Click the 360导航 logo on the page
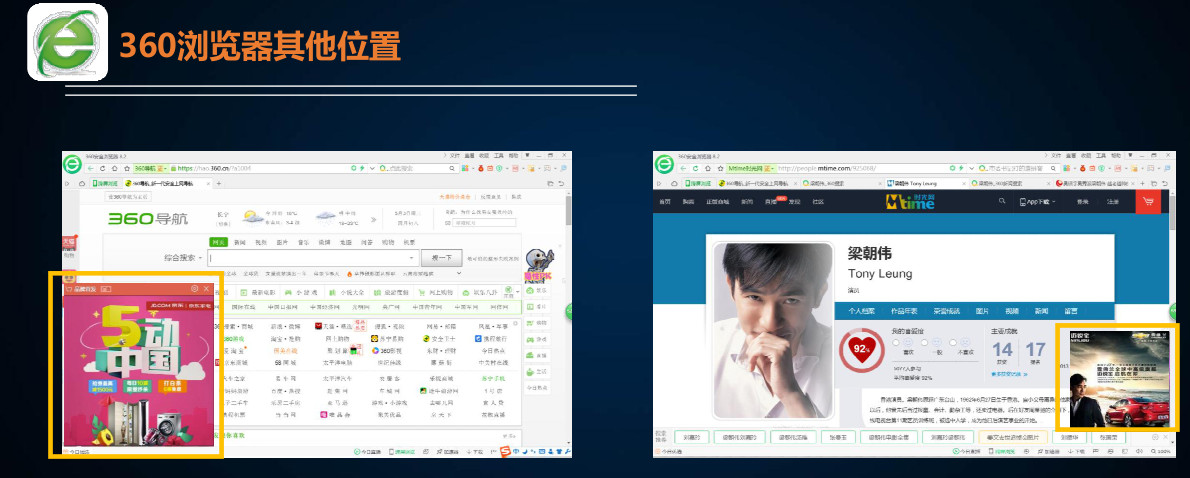 point(148,219)
